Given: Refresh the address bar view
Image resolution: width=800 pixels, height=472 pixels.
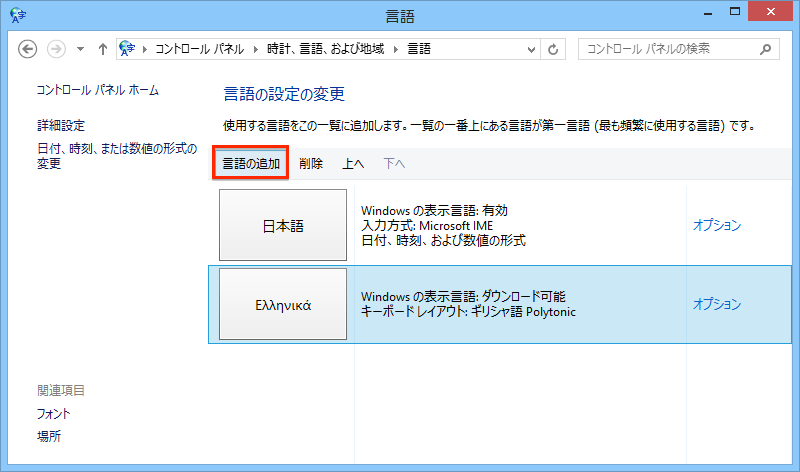Looking at the screenshot, I should 554,49.
